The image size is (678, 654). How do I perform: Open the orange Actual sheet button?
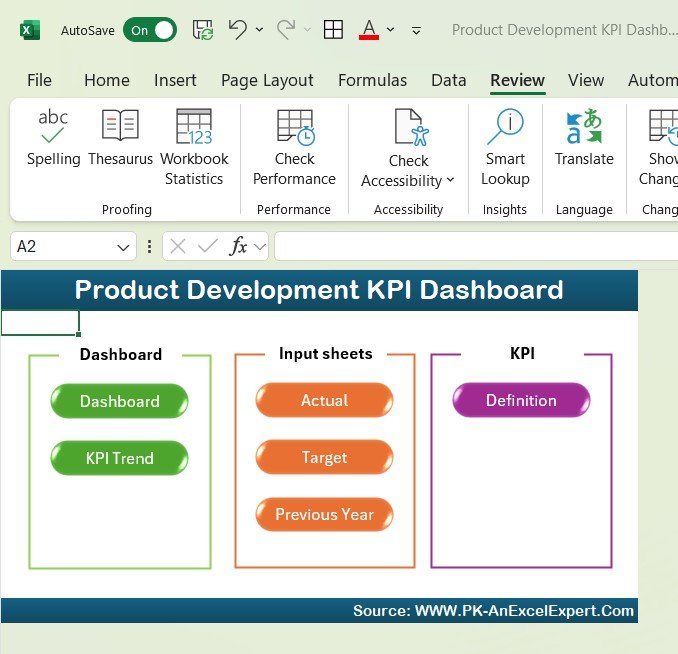(x=324, y=400)
